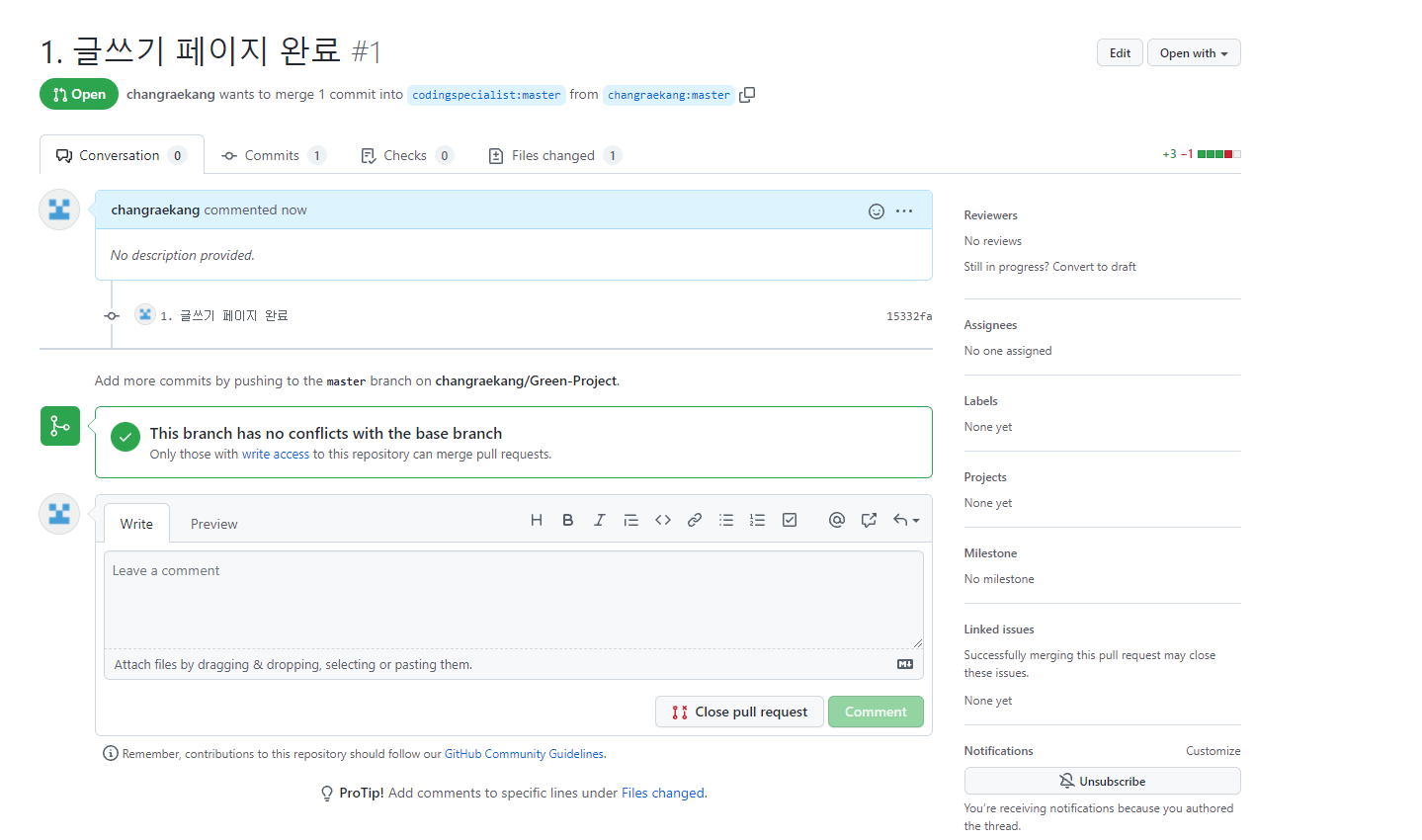Open the 'write access' link
1422x840 pixels.
tap(276, 455)
